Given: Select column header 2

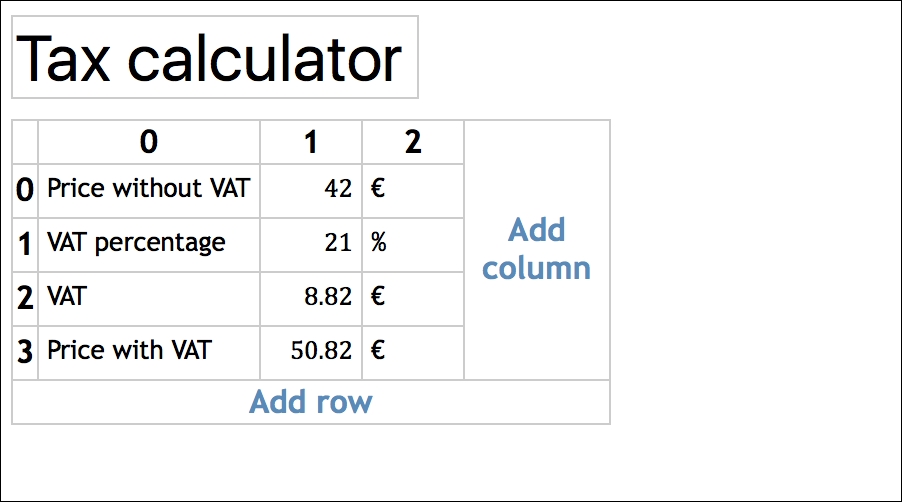Looking at the screenshot, I should (413, 143).
